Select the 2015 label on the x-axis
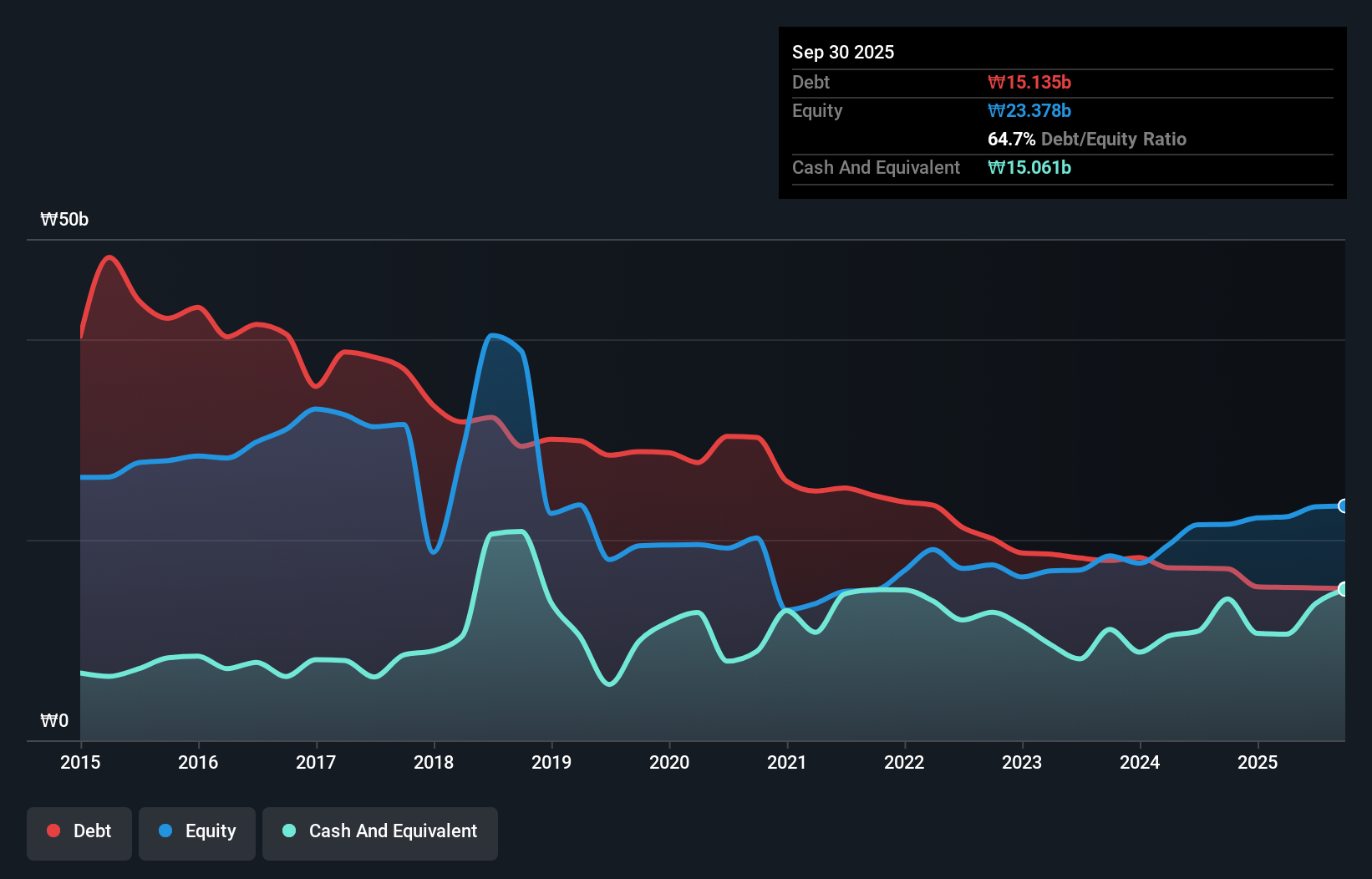This screenshot has width=1372, height=879. pos(79,762)
